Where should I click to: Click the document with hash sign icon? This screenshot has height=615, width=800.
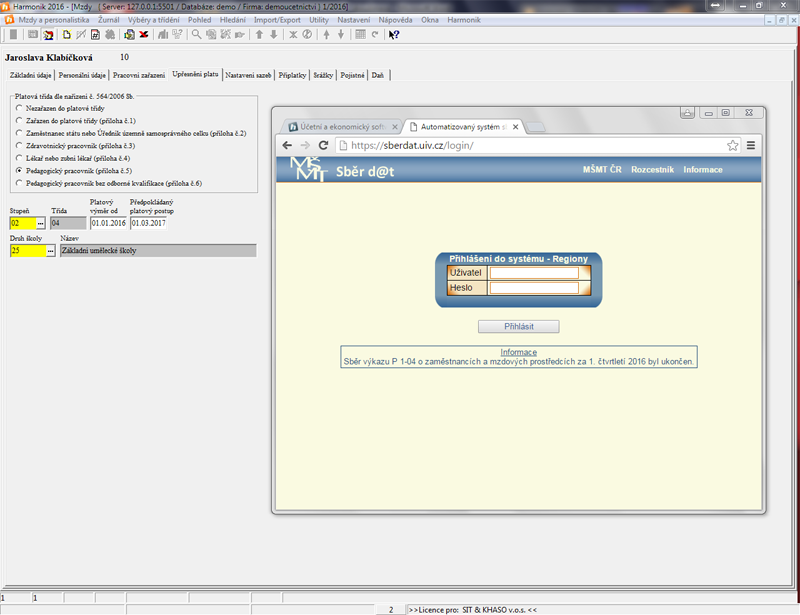pos(95,35)
